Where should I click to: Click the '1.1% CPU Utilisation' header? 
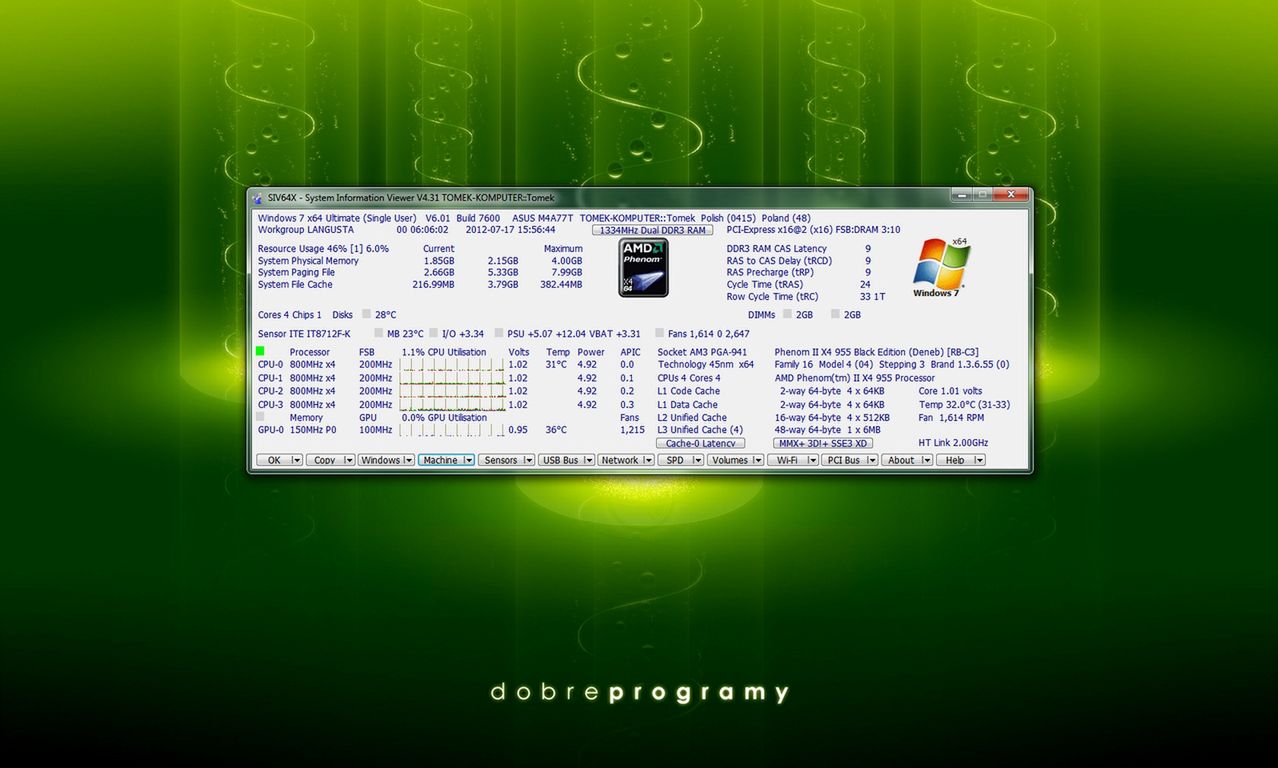click(x=444, y=352)
